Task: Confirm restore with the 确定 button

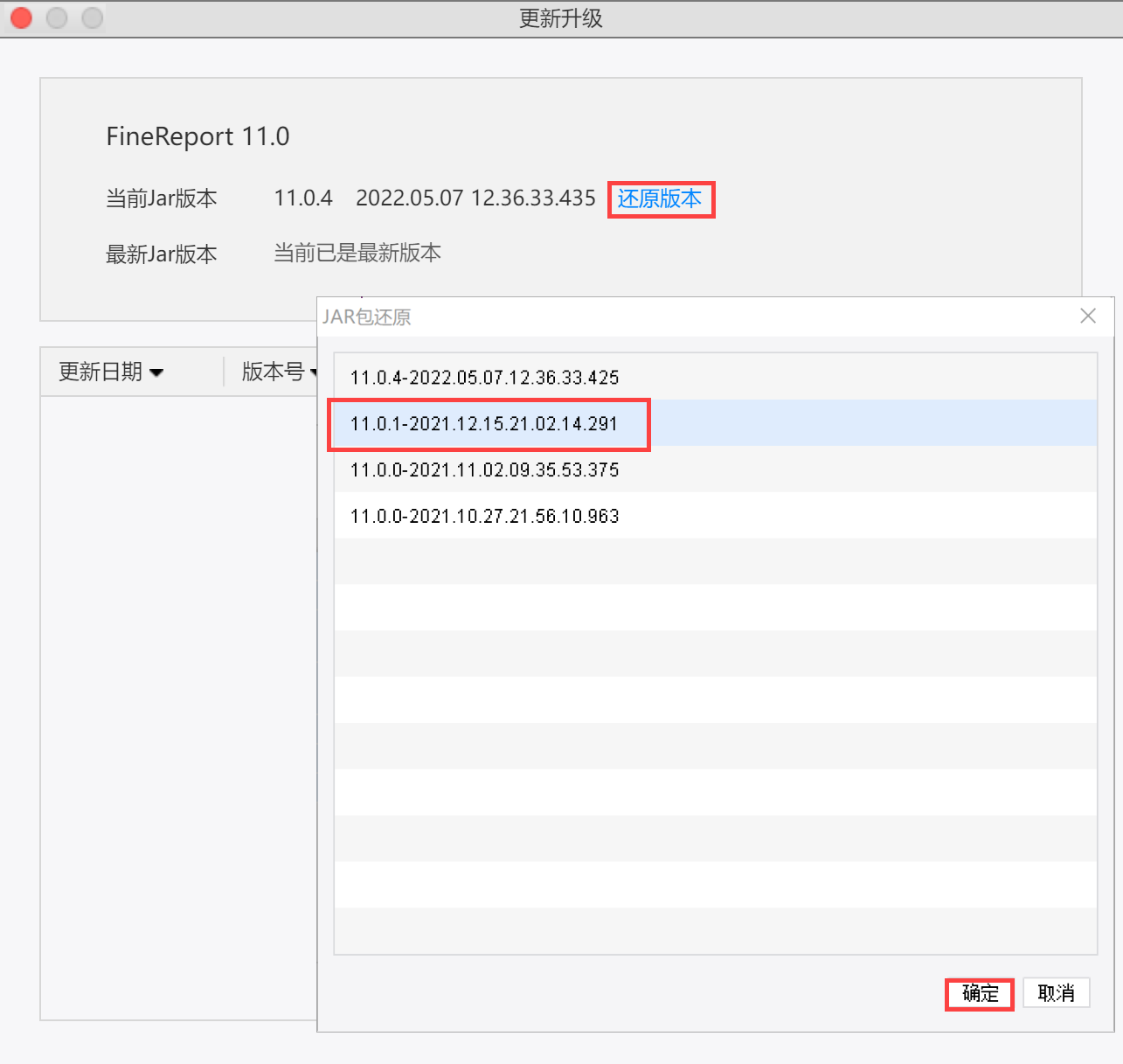Action: (980, 993)
